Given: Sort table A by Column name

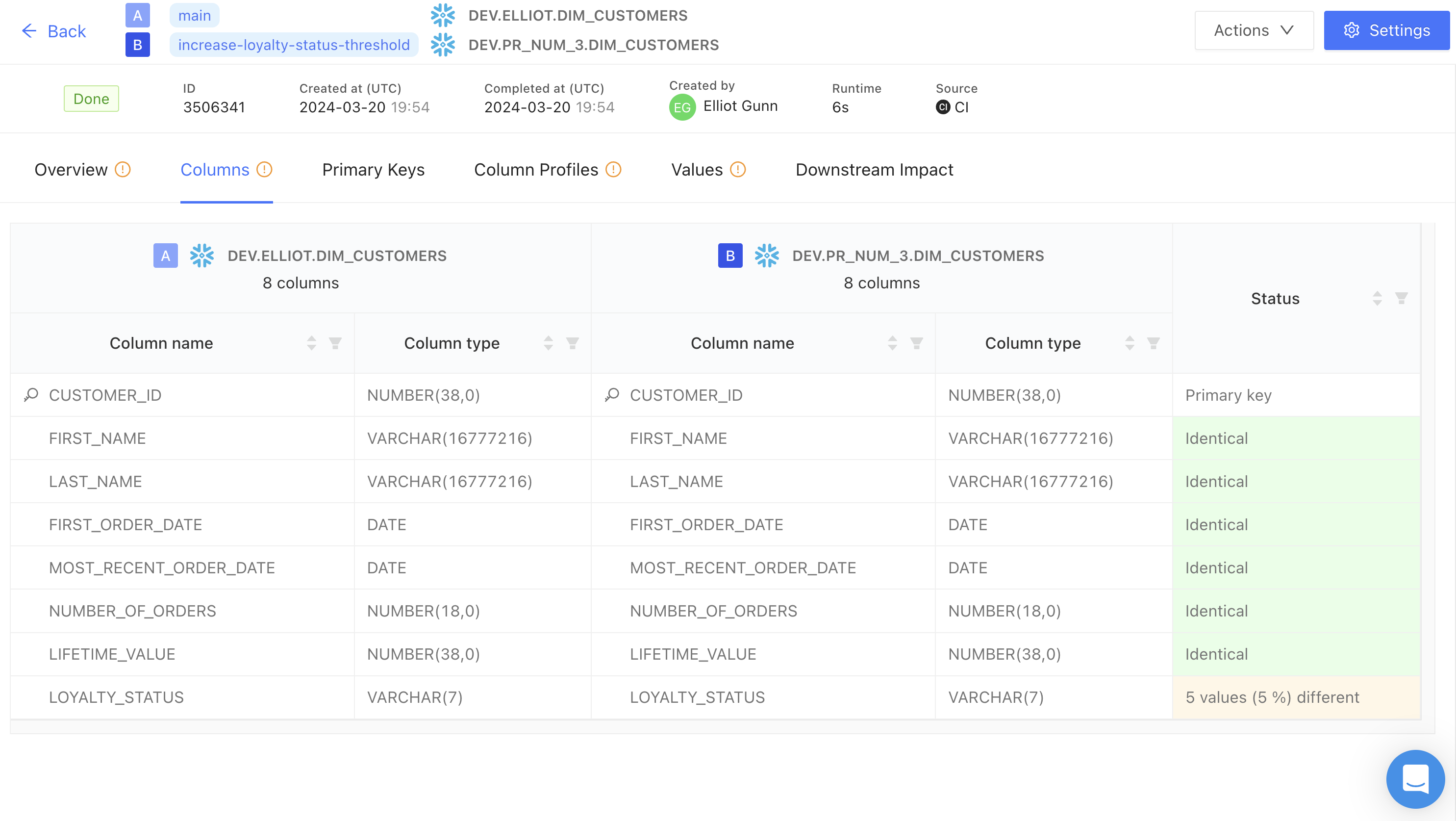Looking at the screenshot, I should (x=311, y=343).
